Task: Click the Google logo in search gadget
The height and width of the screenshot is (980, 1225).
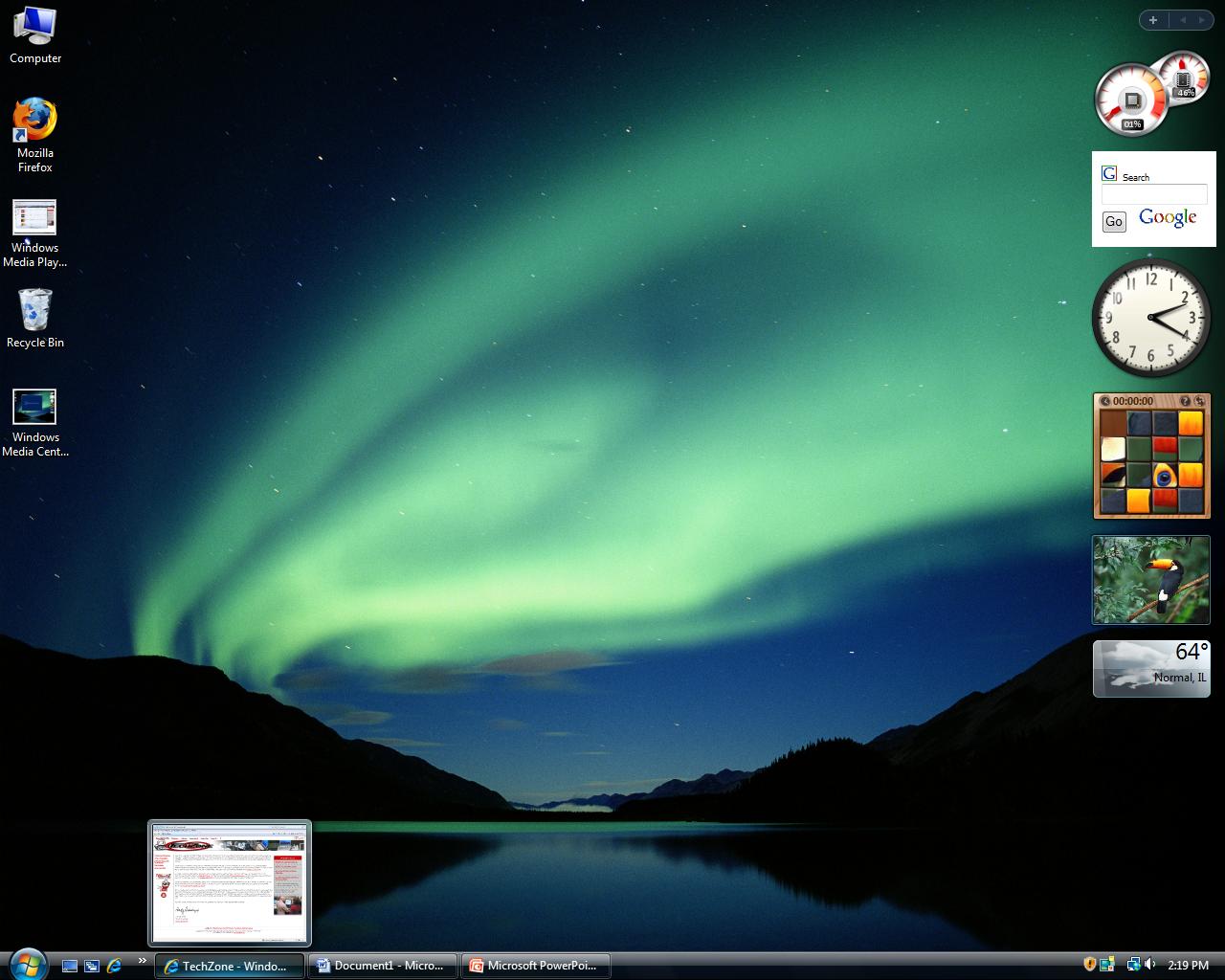Action: [1169, 218]
